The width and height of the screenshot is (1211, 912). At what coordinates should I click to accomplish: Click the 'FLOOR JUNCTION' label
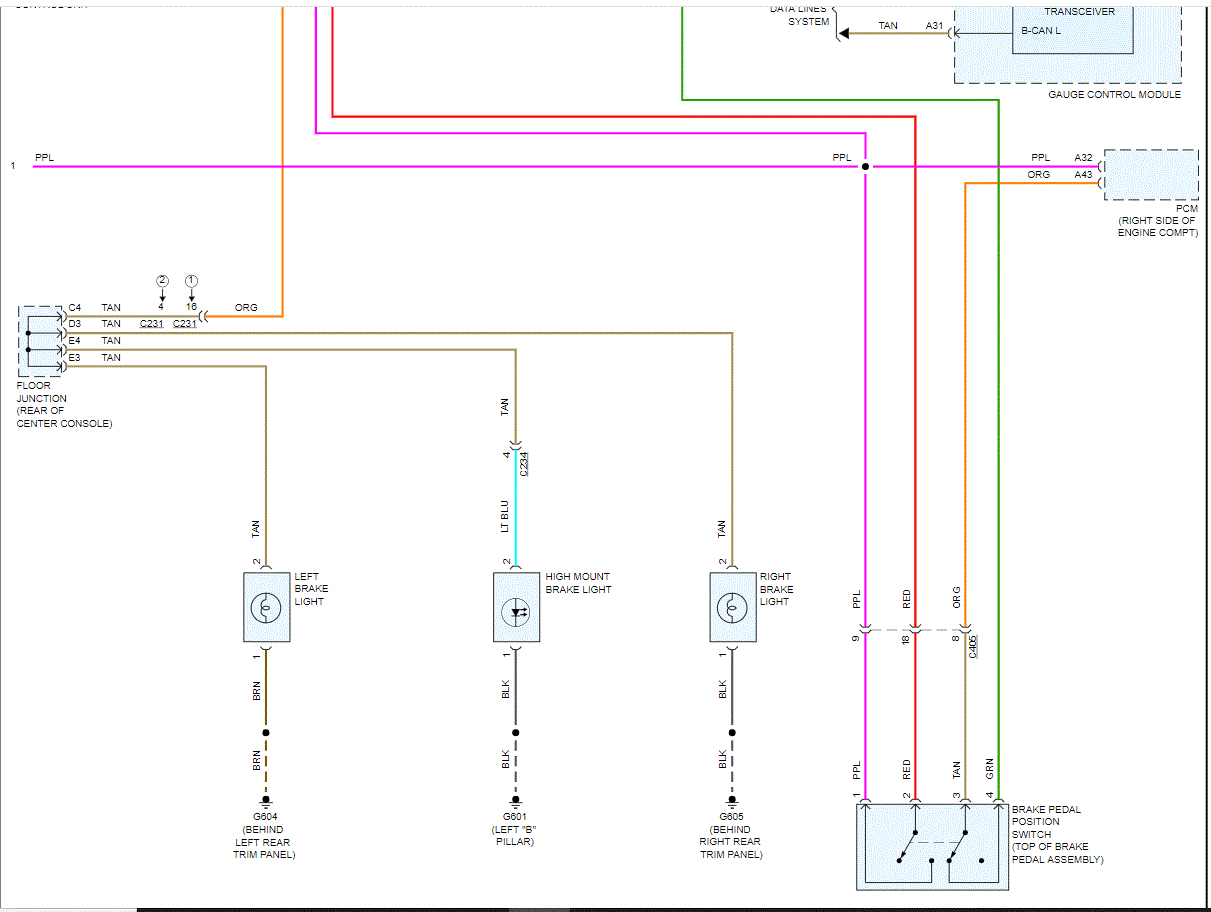(x=42, y=392)
